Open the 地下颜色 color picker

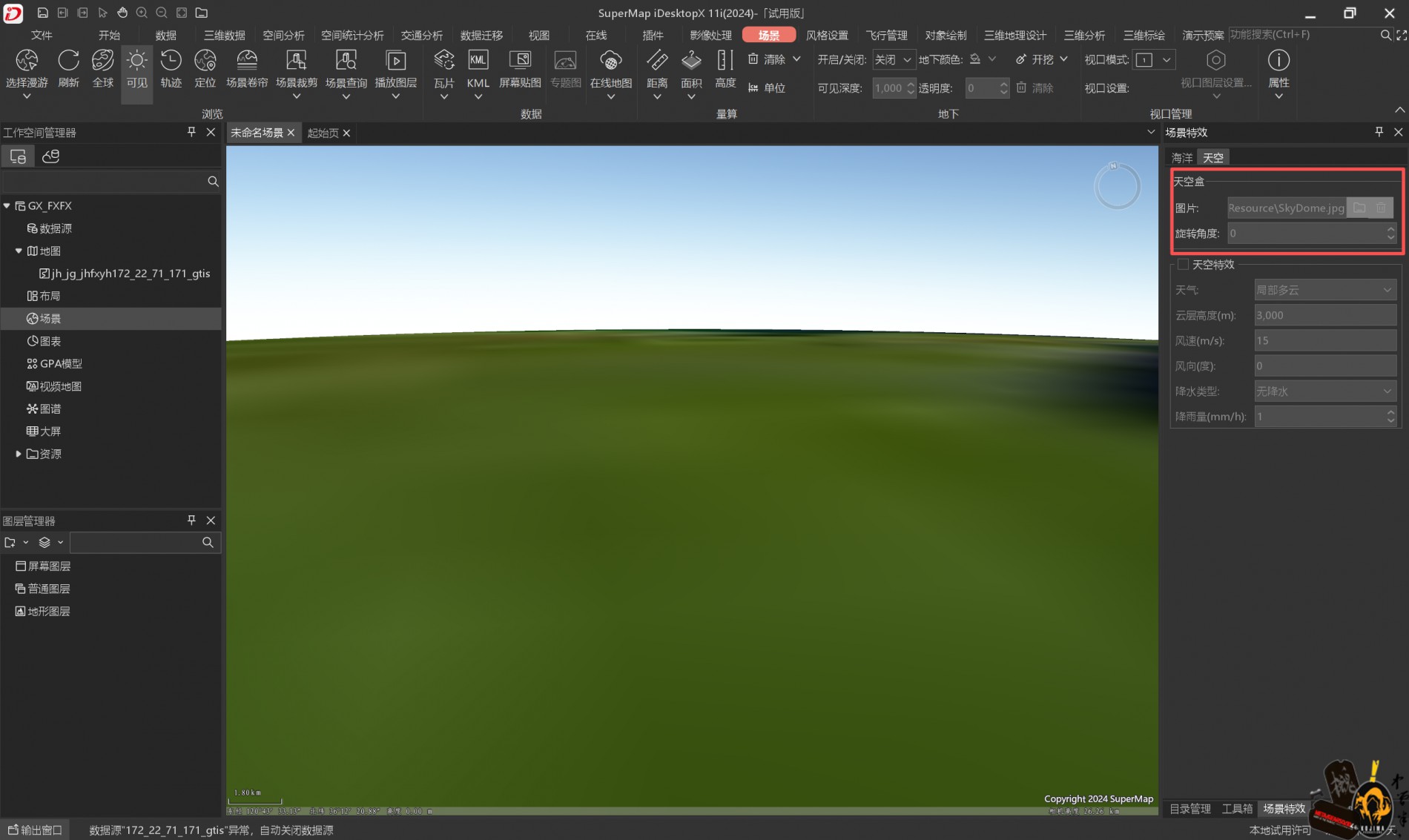point(982,59)
